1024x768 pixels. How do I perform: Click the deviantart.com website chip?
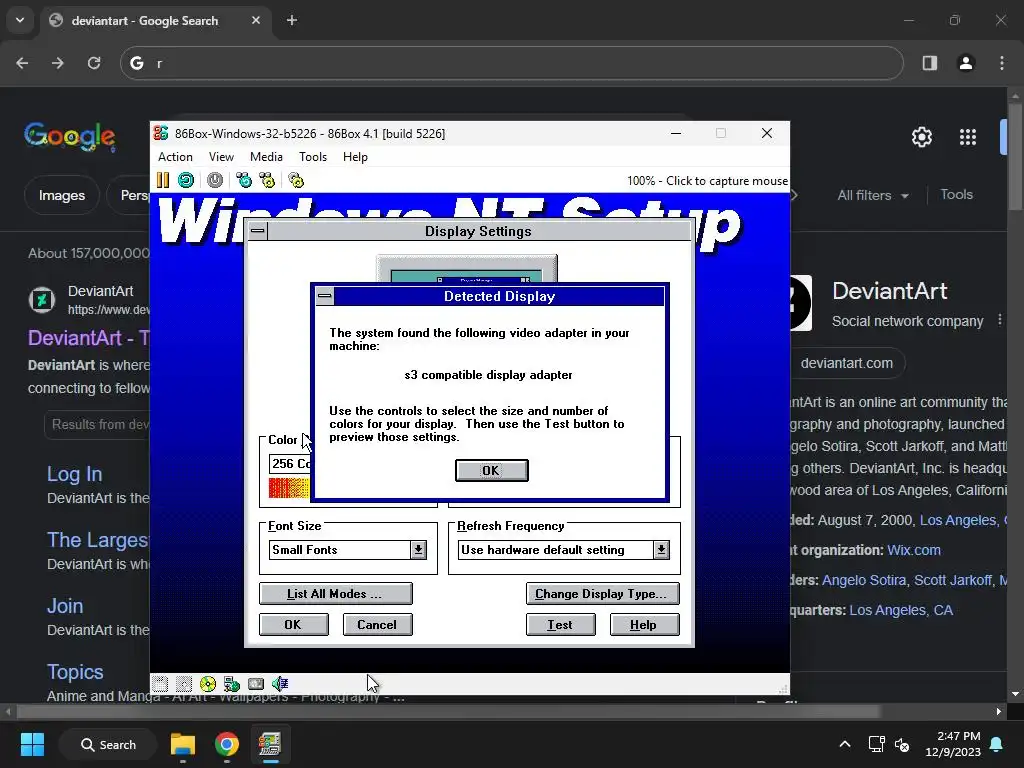tap(846, 363)
